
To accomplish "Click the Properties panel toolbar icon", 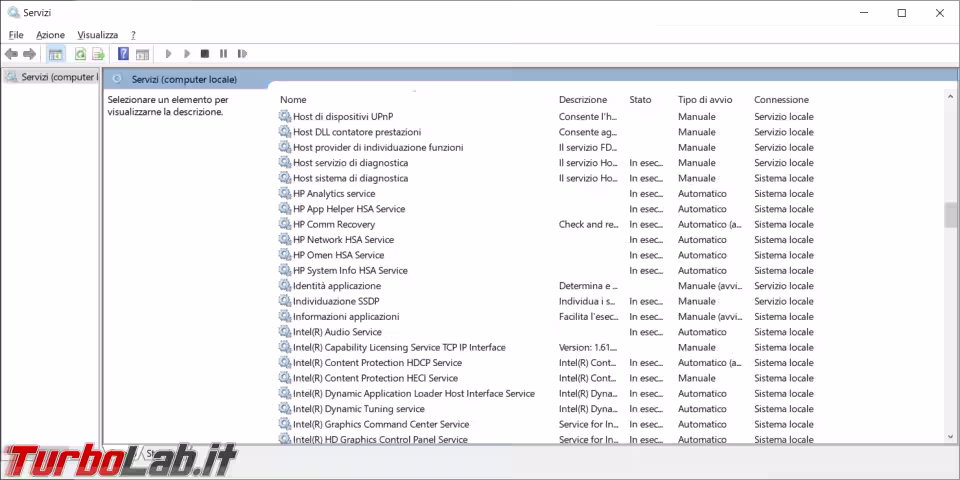I will coord(142,54).
